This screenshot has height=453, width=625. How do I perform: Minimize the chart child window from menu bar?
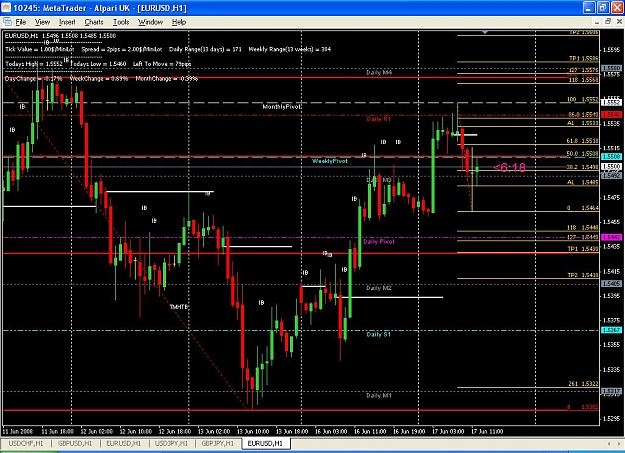coord(597,22)
